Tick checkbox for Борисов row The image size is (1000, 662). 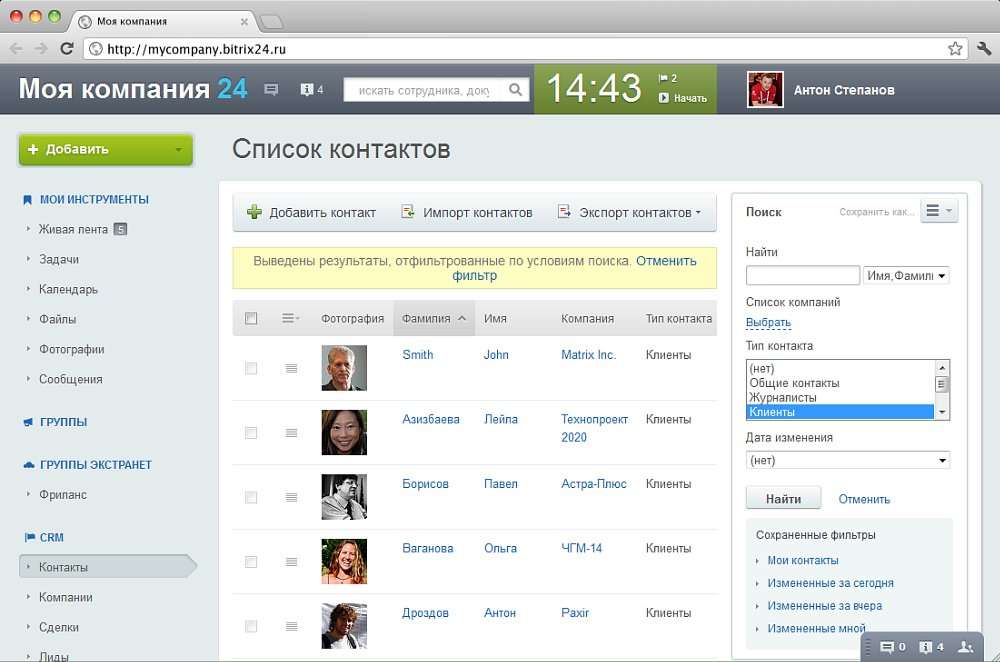(251, 497)
